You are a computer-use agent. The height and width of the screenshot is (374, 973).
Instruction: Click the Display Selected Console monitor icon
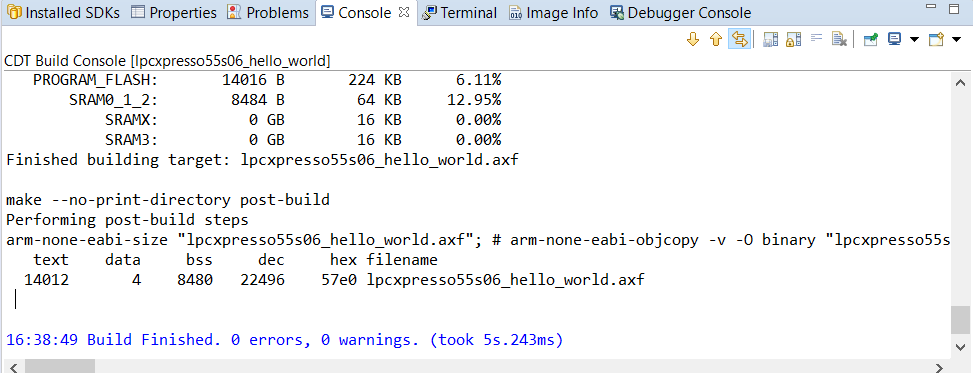pos(894,40)
